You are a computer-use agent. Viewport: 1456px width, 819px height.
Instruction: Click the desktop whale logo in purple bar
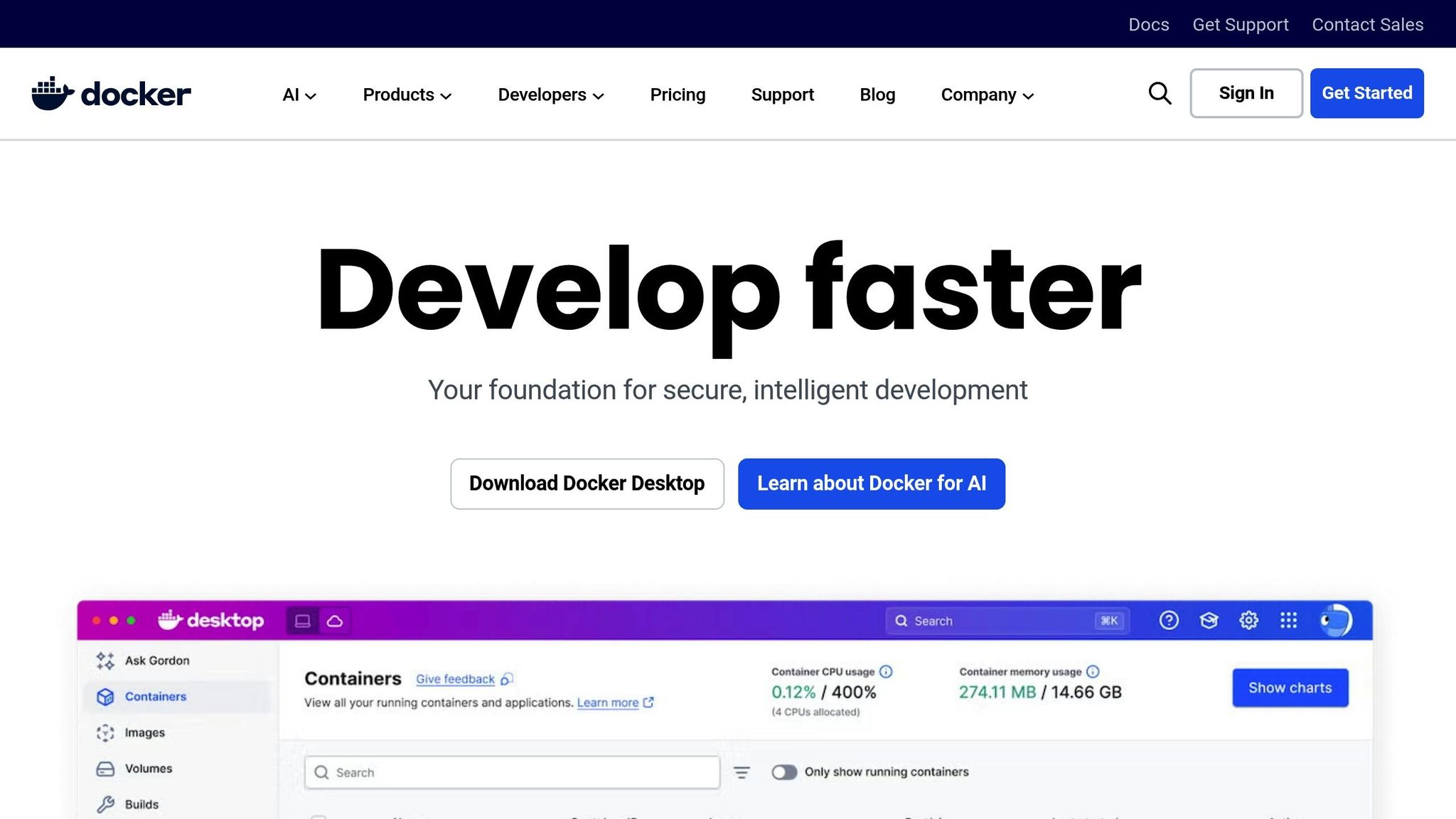[x=210, y=621]
